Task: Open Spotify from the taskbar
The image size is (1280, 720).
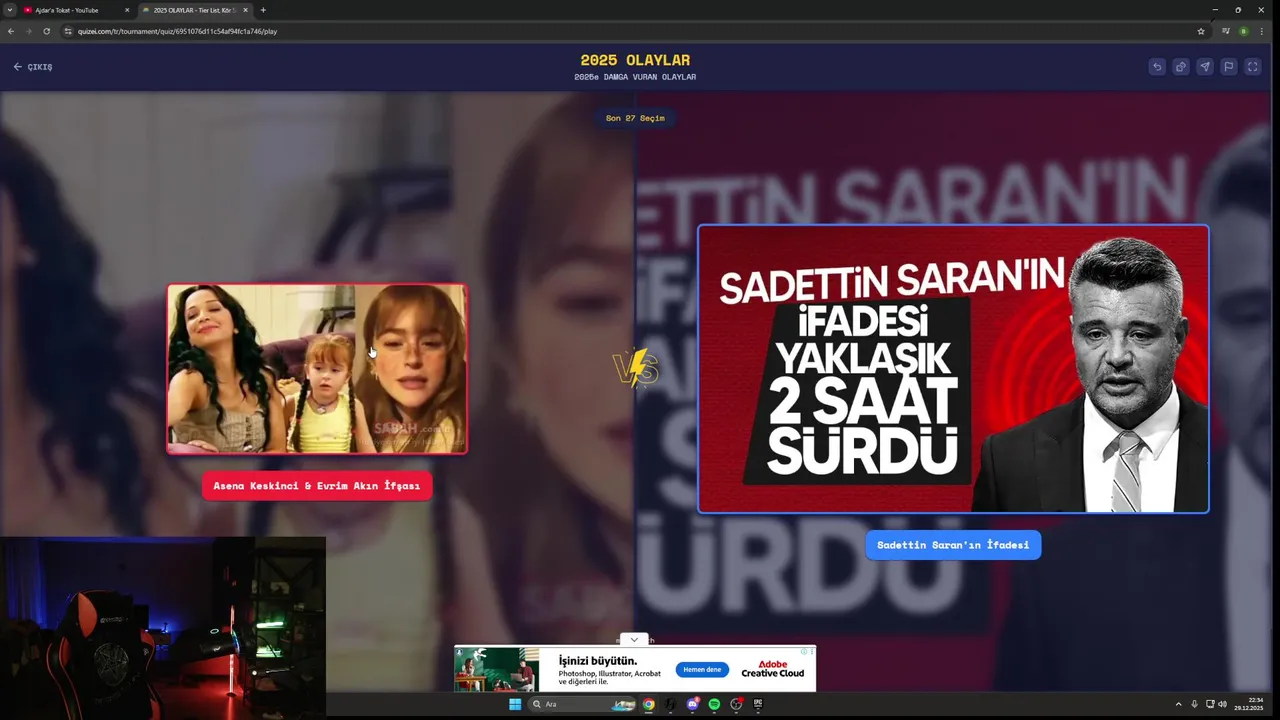Action: [714, 704]
